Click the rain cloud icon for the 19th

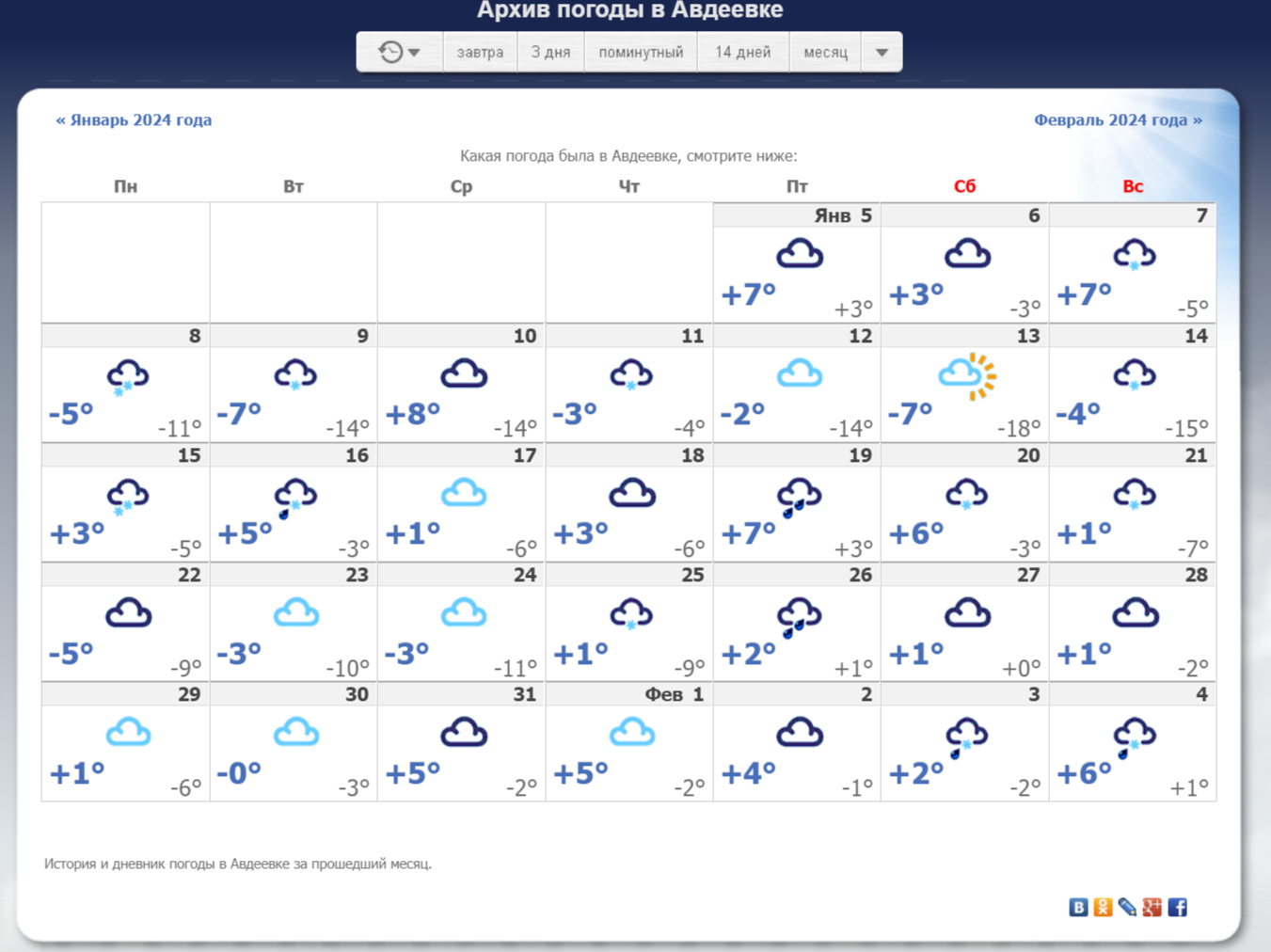799,497
